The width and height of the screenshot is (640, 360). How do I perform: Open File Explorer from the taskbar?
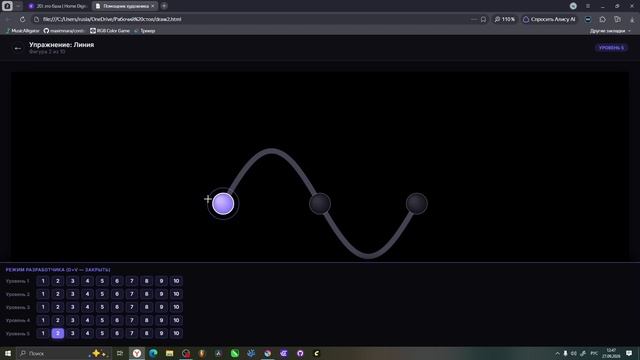click(x=169, y=353)
